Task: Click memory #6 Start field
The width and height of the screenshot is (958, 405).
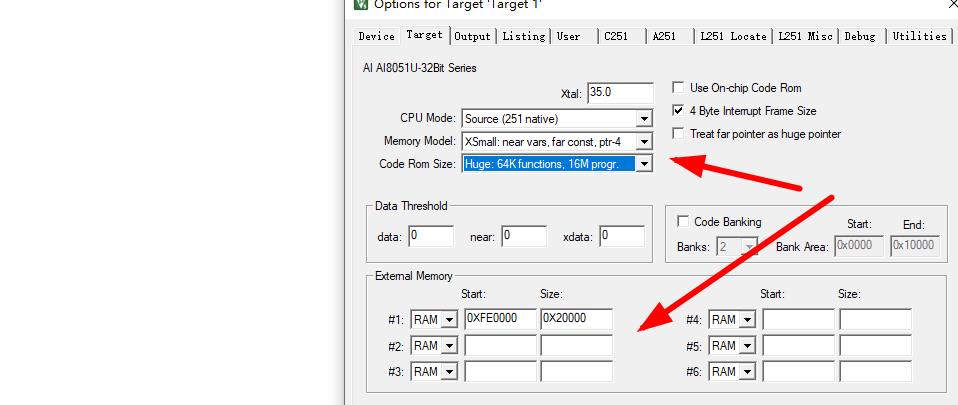Action: click(799, 371)
